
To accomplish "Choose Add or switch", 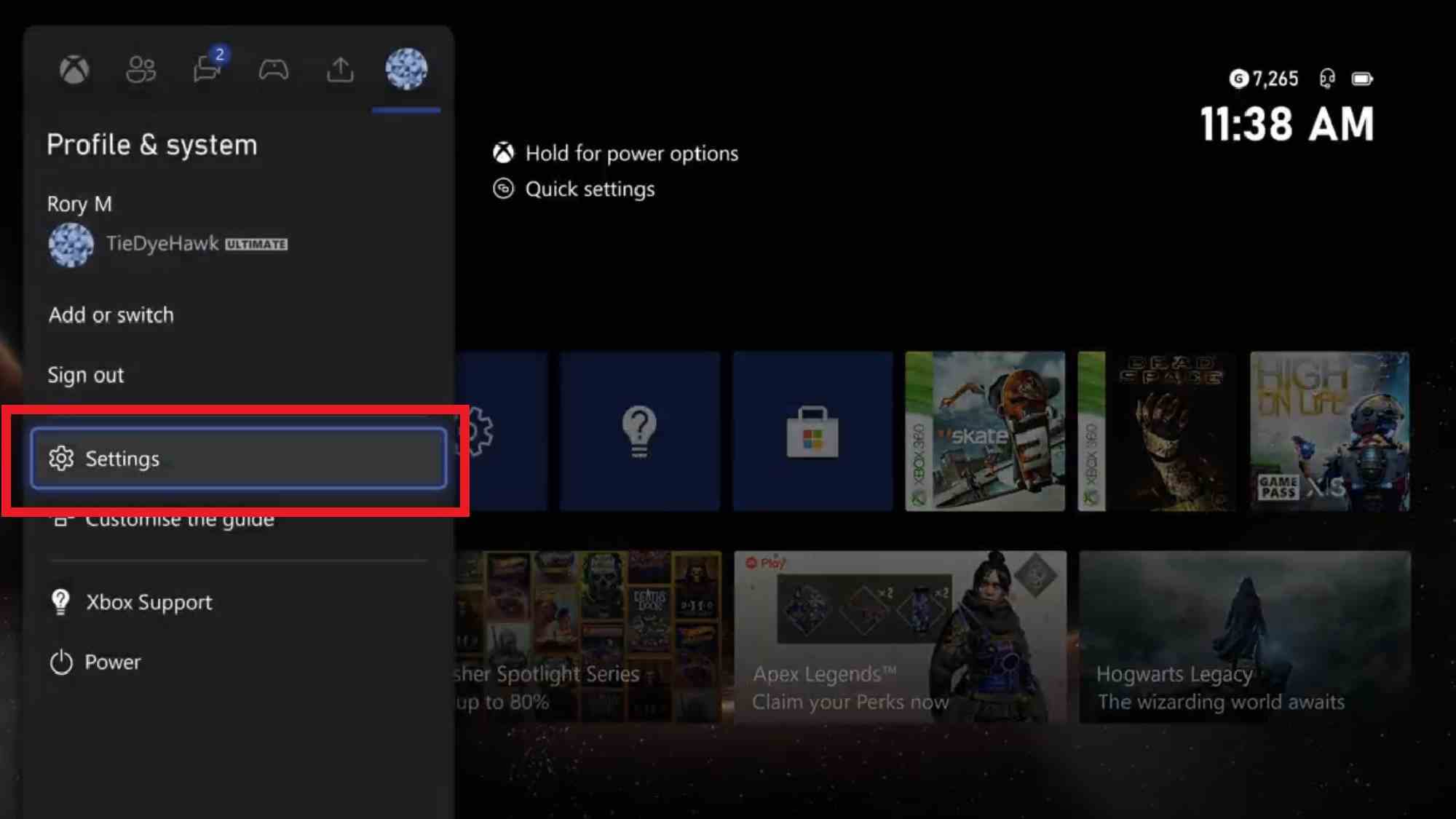I will [x=111, y=314].
